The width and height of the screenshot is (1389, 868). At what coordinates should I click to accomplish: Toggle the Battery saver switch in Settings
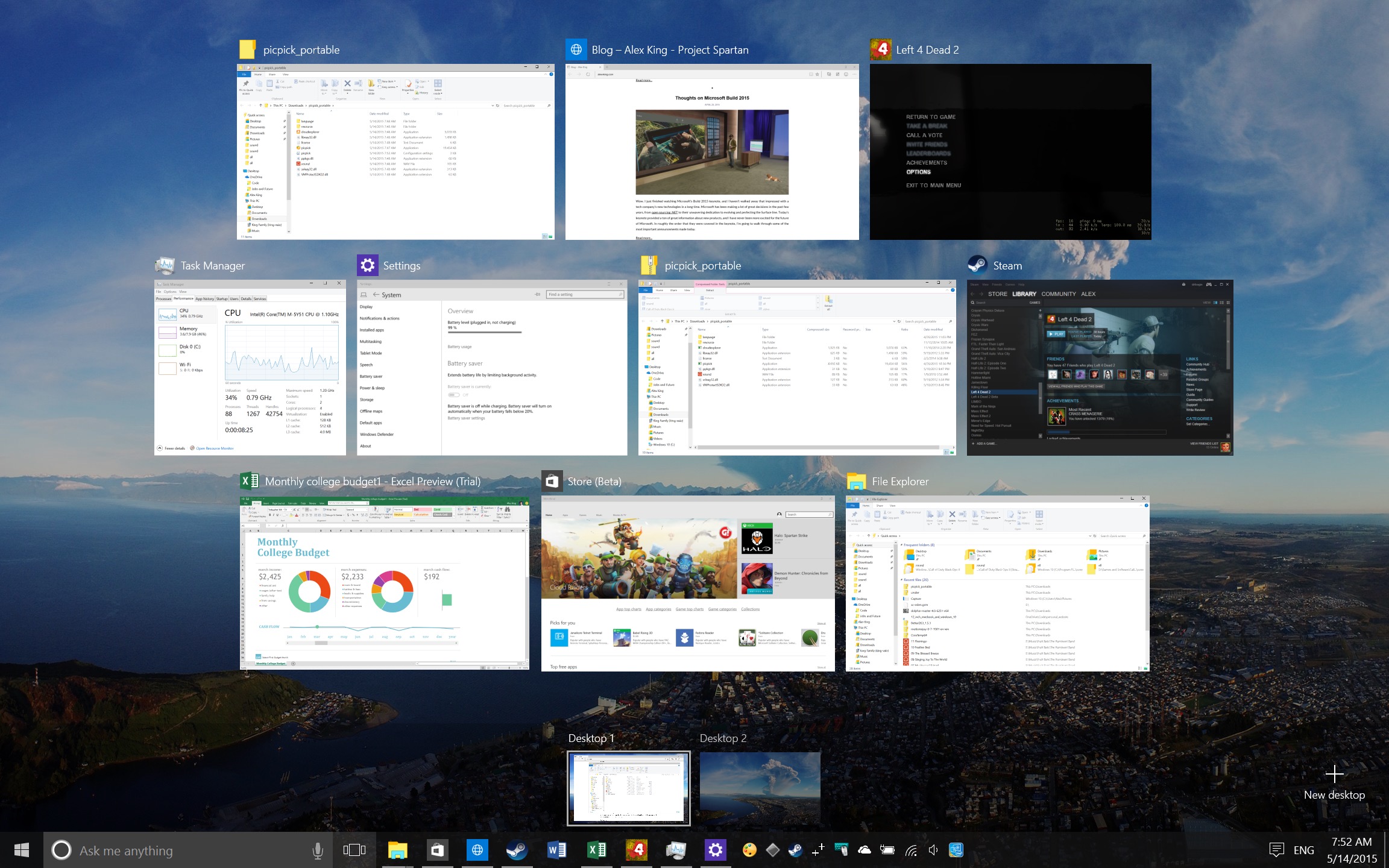pyautogui.click(x=453, y=395)
